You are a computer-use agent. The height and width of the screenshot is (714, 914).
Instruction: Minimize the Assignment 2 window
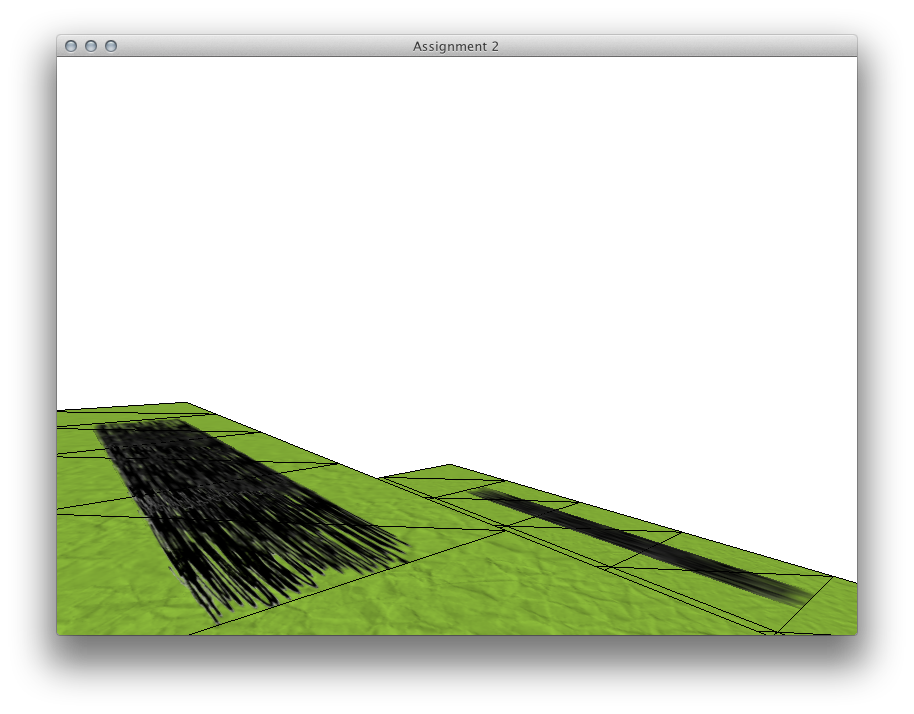click(91, 46)
